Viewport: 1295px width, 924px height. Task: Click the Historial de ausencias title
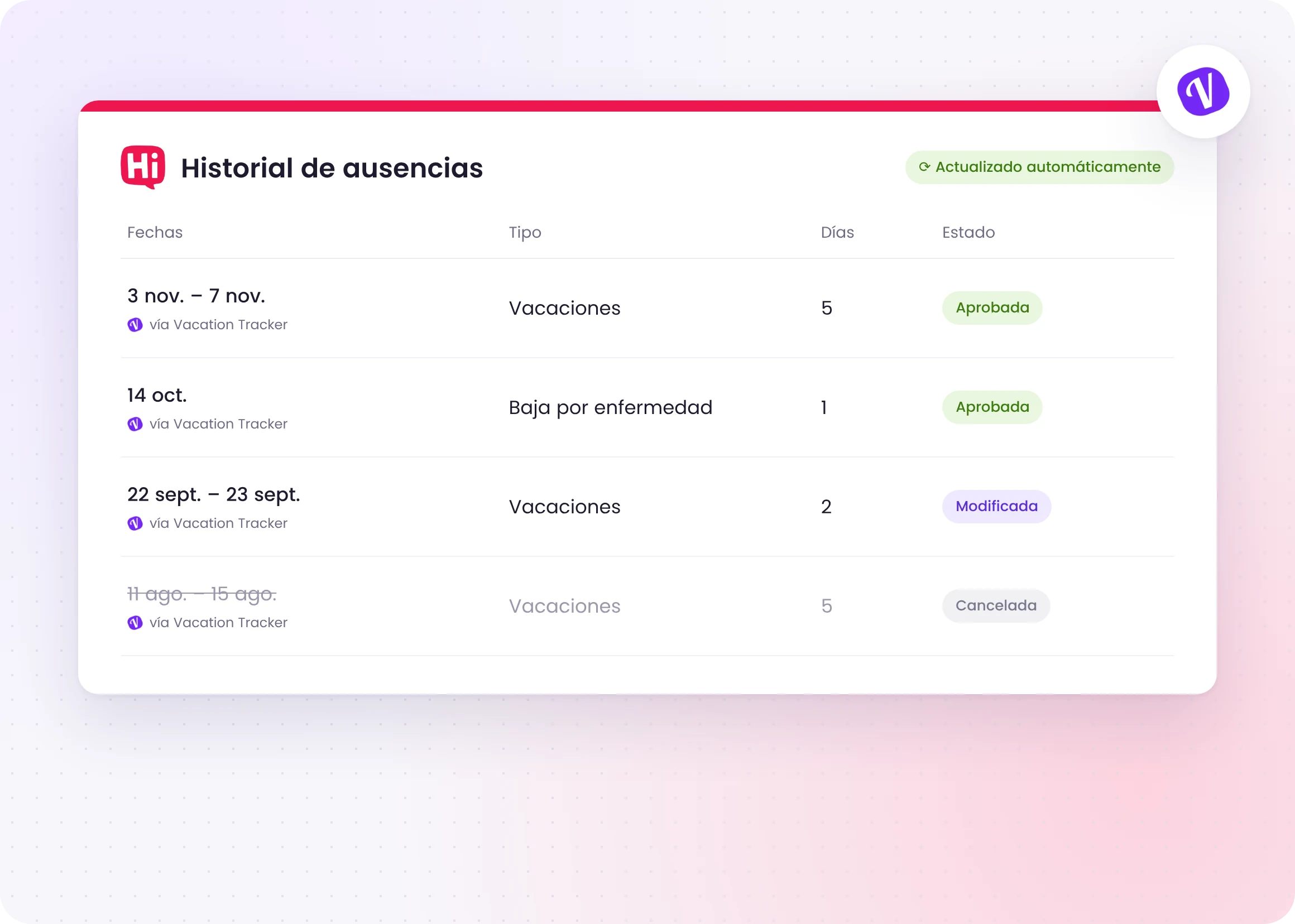click(332, 169)
